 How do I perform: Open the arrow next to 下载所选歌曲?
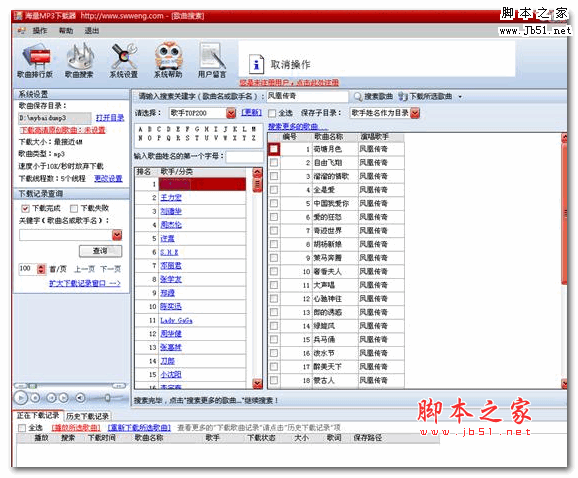click(460, 97)
